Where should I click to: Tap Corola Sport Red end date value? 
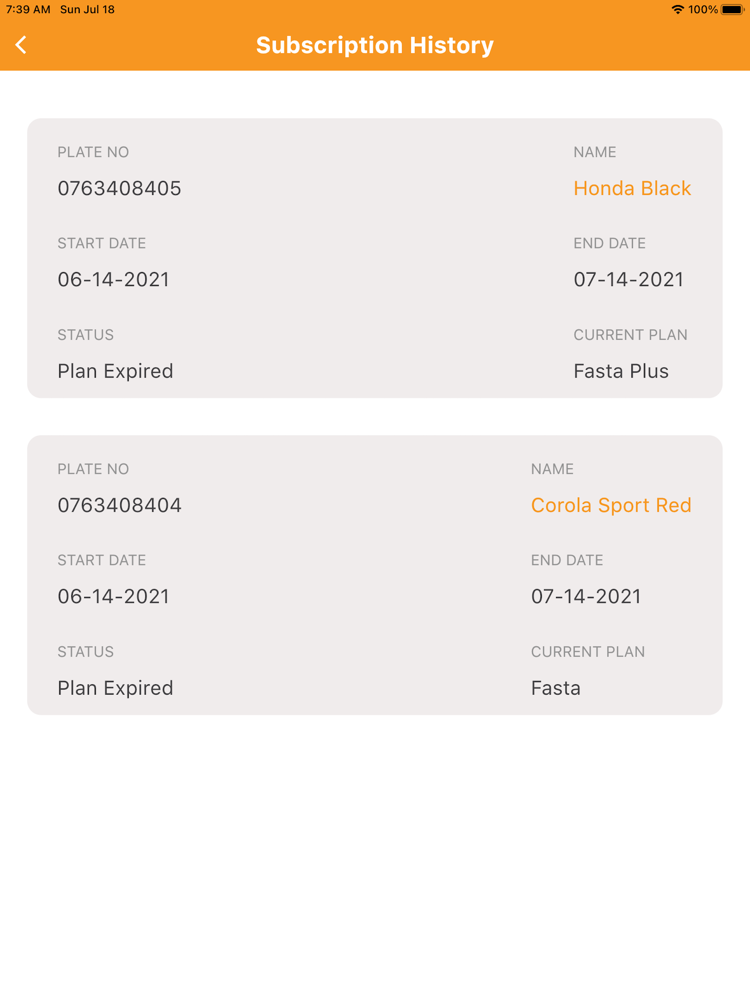point(586,596)
